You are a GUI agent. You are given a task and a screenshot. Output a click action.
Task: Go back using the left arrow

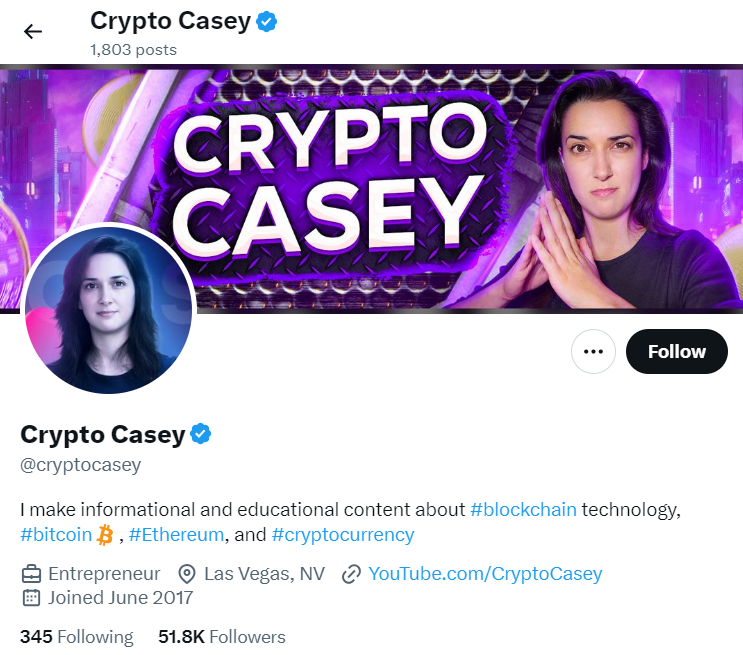(x=33, y=32)
